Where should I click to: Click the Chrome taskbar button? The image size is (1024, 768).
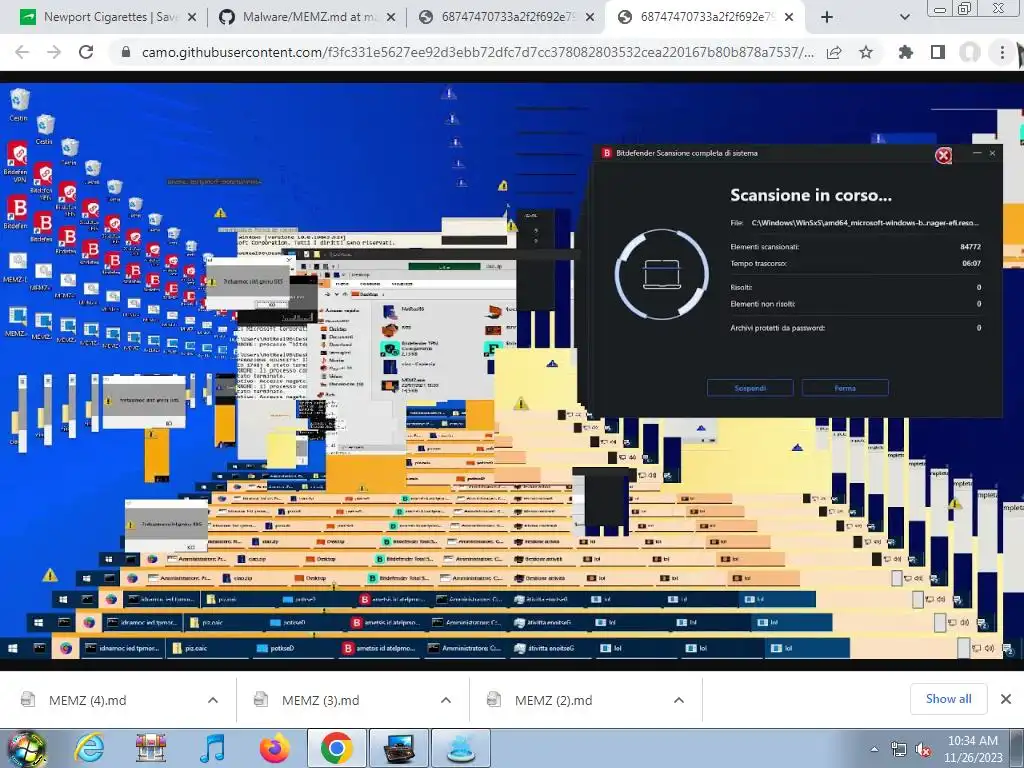(x=336, y=748)
